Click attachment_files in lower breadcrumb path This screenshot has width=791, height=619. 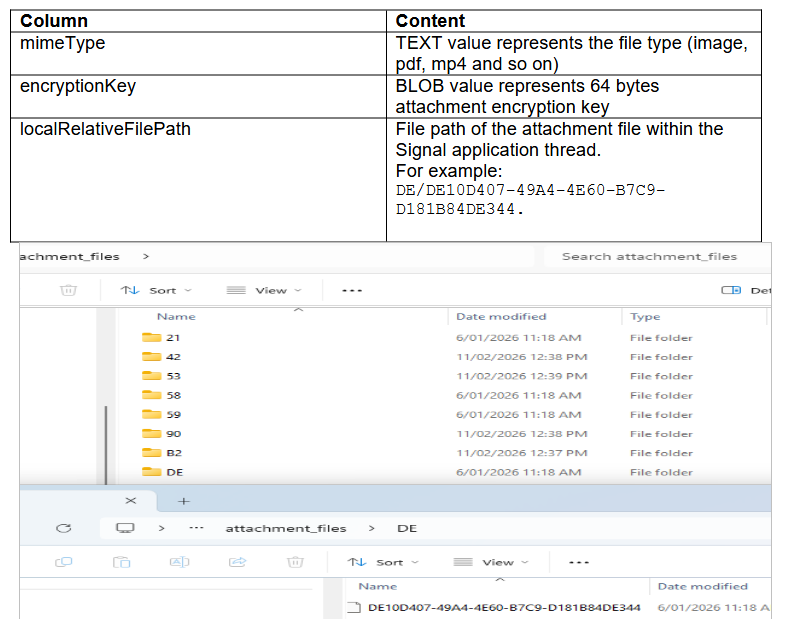click(x=285, y=528)
